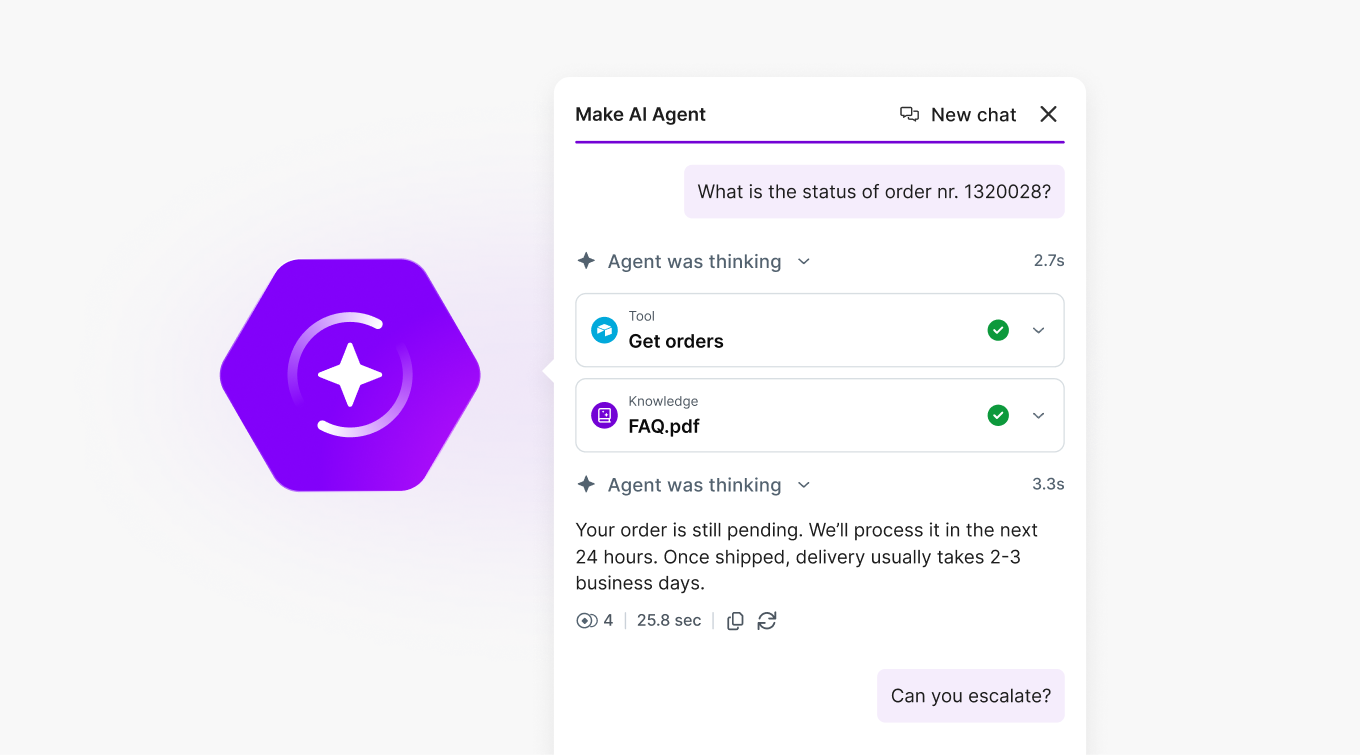Expand the first Agent was thinking section
This screenshot has width=1360, height=755.
(x=803, y=261)
